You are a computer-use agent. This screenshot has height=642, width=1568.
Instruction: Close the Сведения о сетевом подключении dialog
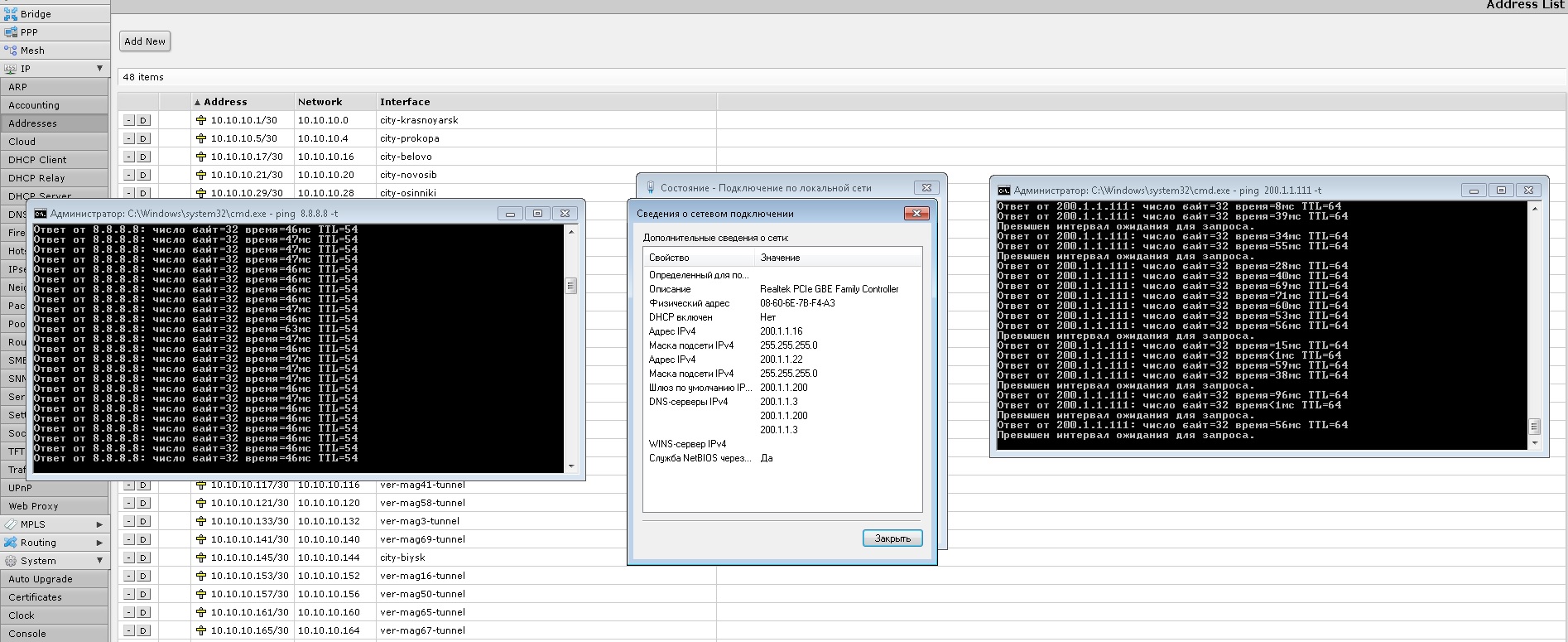pos(916,214)
